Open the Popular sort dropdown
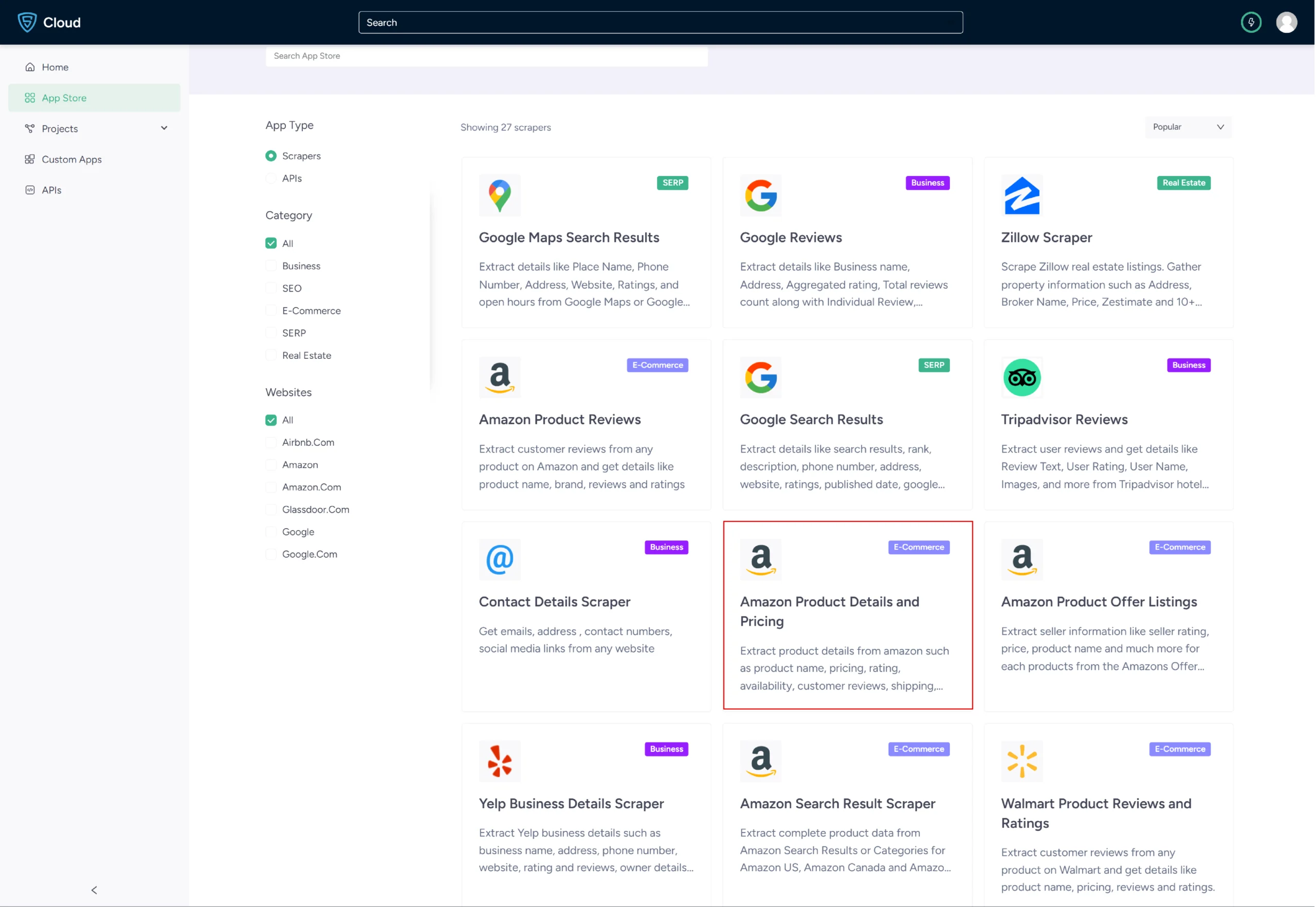 tap(1187, 126)
